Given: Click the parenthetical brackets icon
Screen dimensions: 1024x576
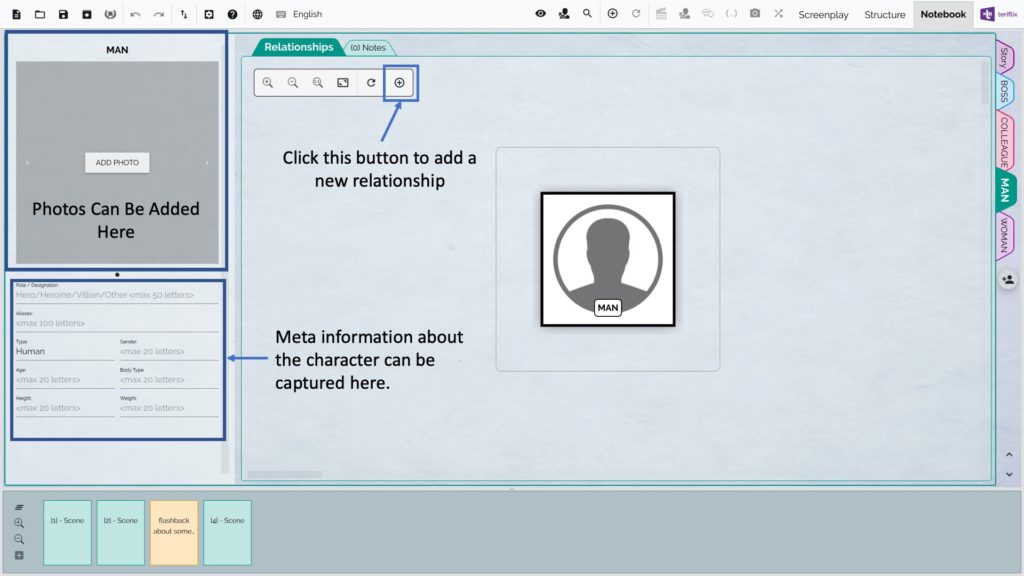Looking at the screenshot, I should click(731, 13).
